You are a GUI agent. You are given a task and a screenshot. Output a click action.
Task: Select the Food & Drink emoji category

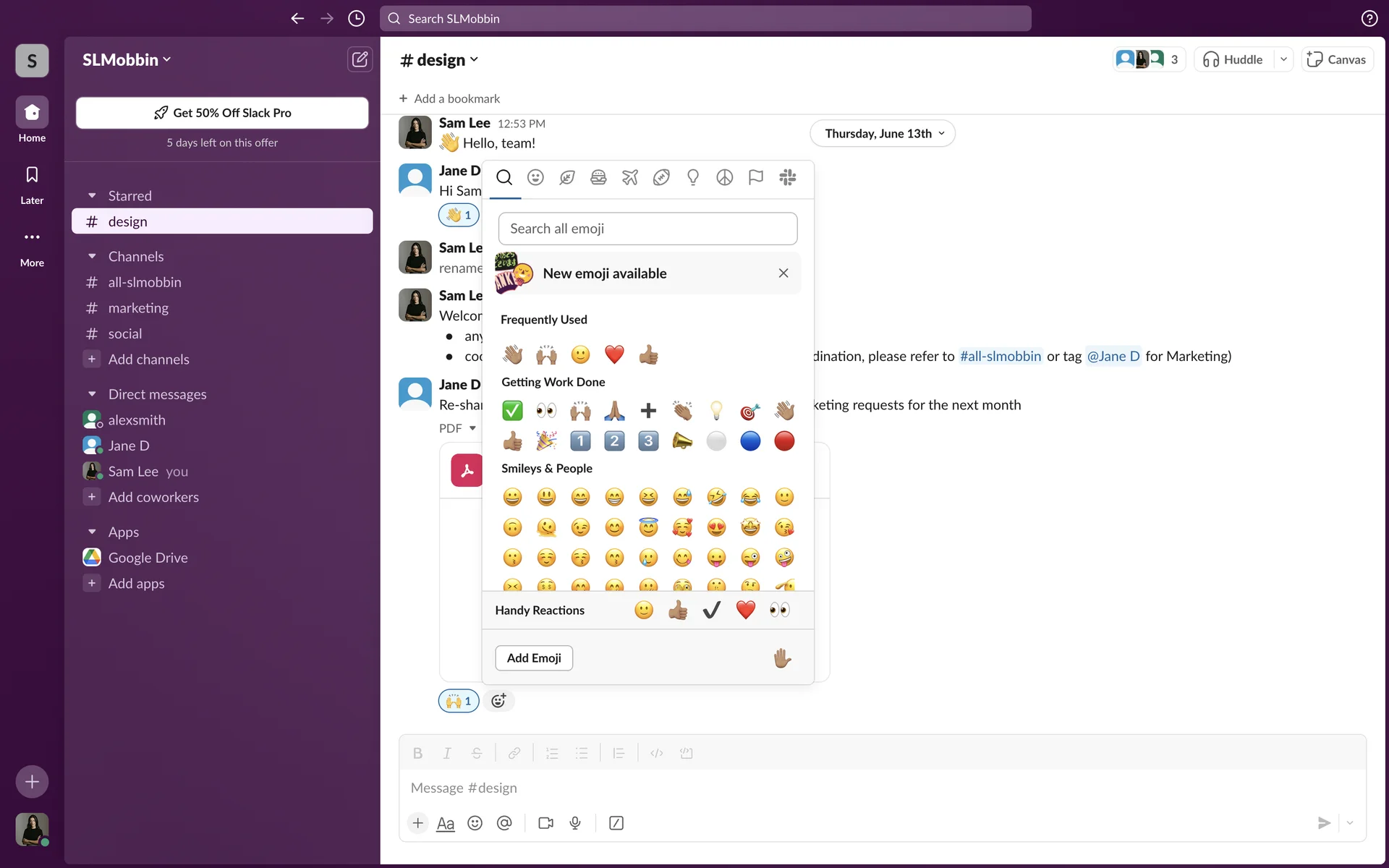click(x=598, y=177)
